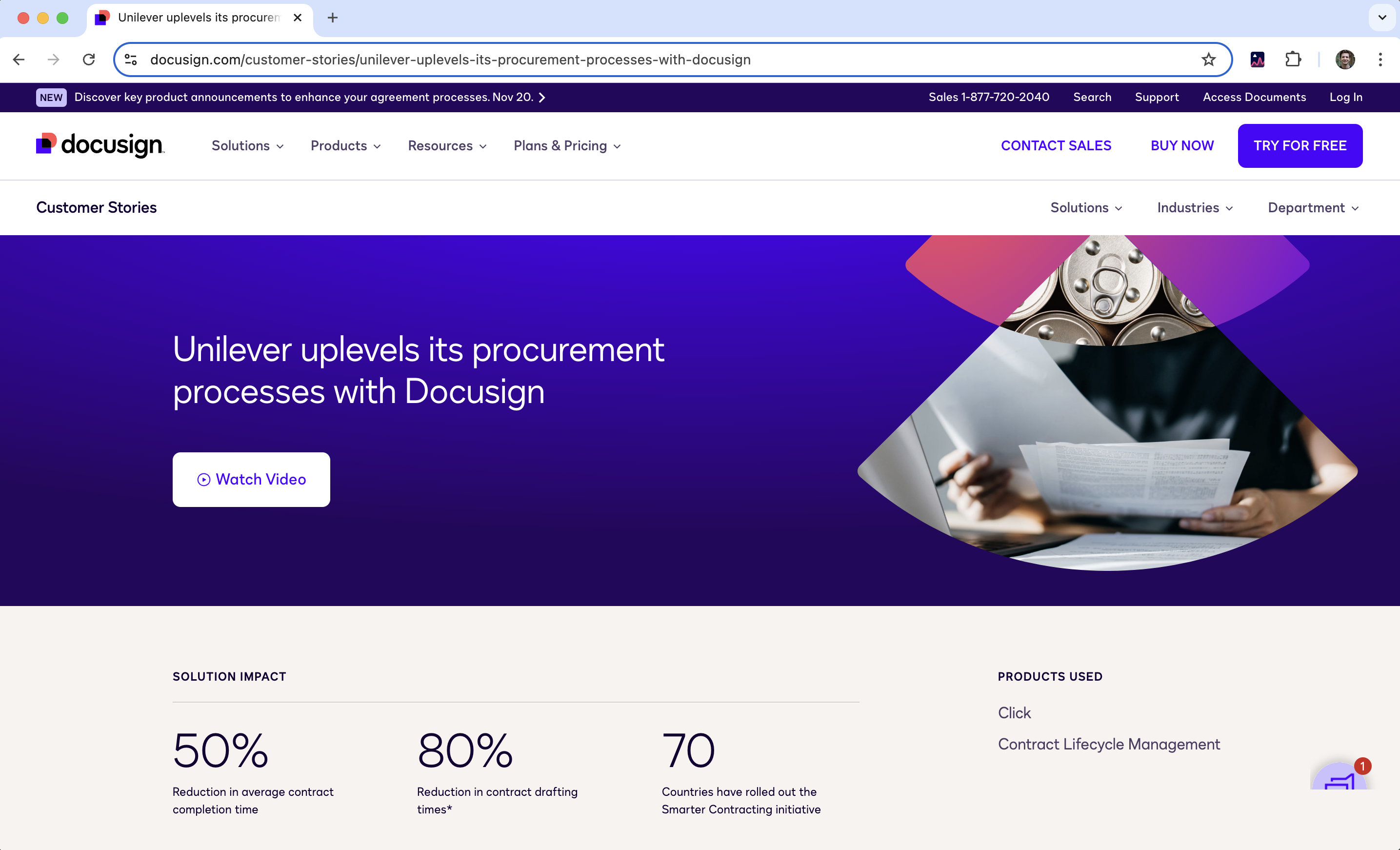Expand the Products dropdown menu
The height and width of the screenshot is (850, 1400).
(345, 146)
